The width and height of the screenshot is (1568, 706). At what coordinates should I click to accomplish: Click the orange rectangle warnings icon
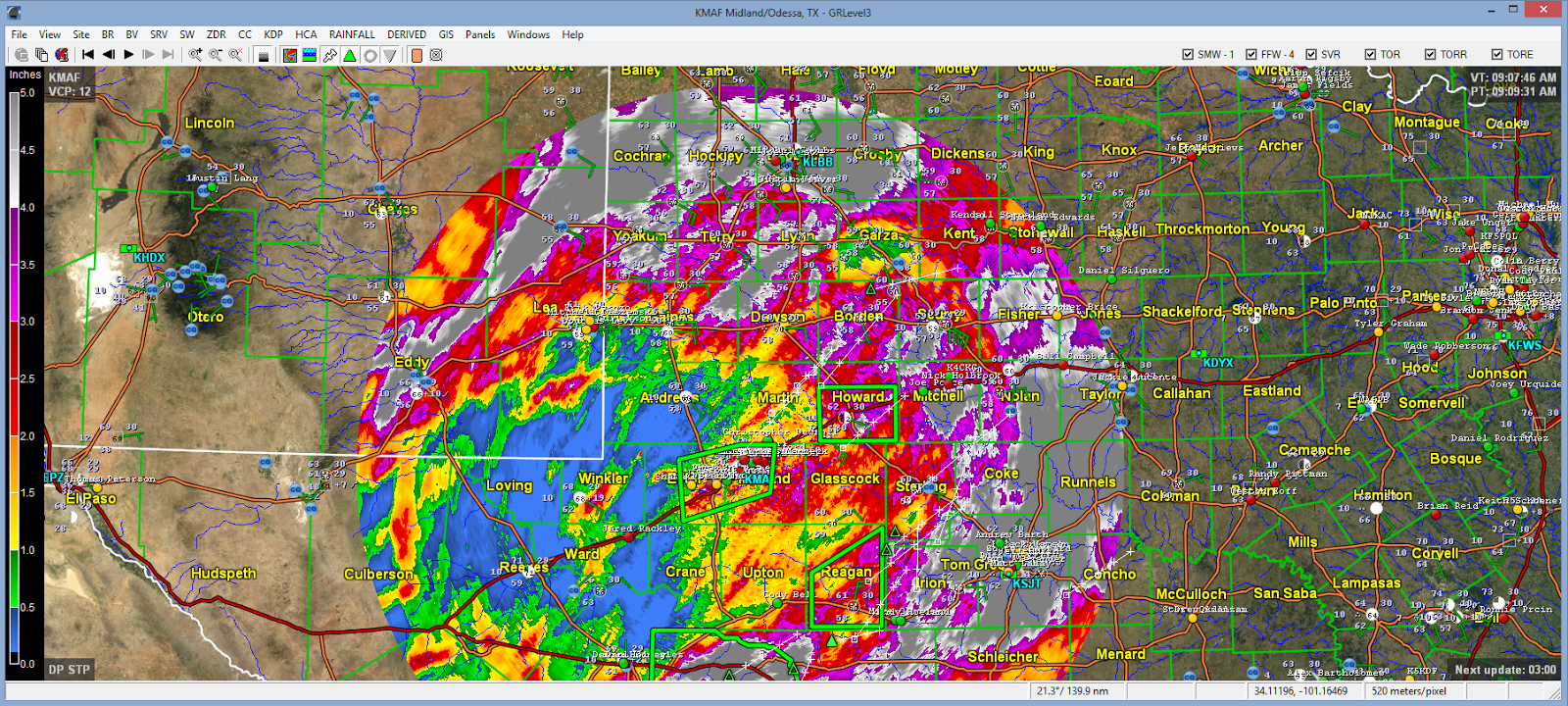pos(416,55)
